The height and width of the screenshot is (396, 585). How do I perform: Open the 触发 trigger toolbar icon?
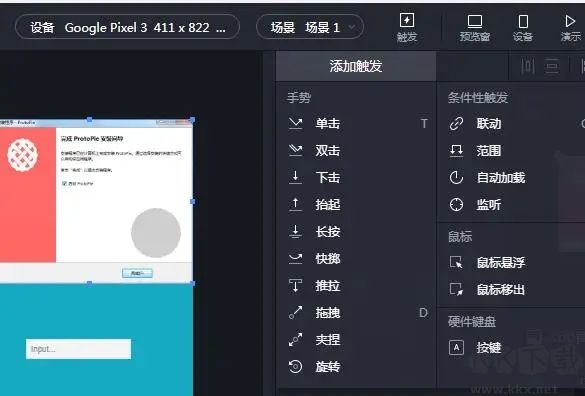tap(407, 27)
